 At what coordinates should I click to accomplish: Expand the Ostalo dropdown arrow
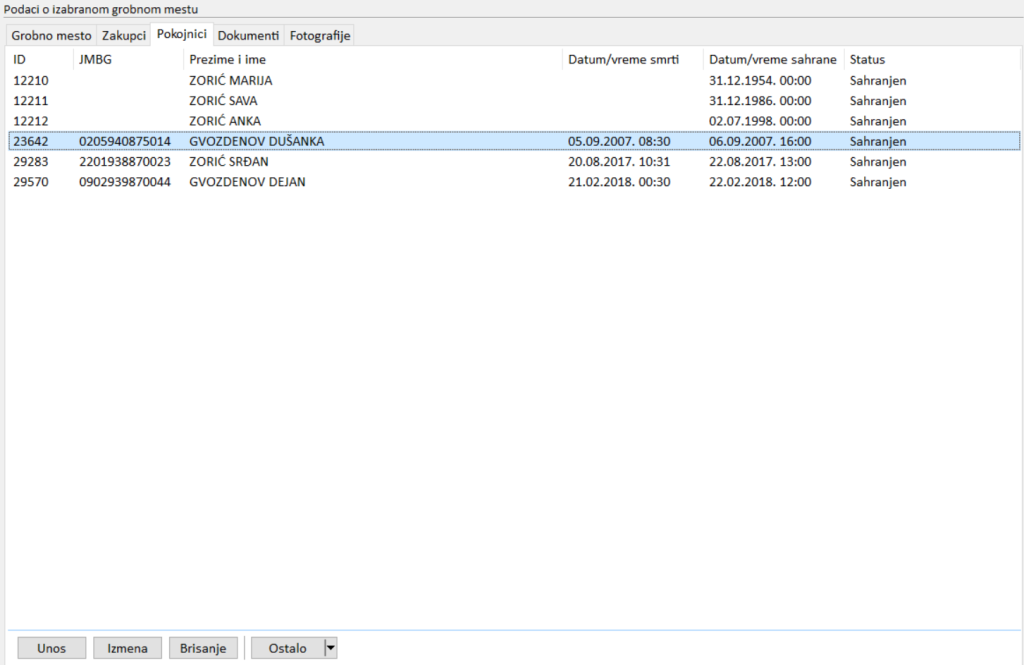(x=331, y=648)
